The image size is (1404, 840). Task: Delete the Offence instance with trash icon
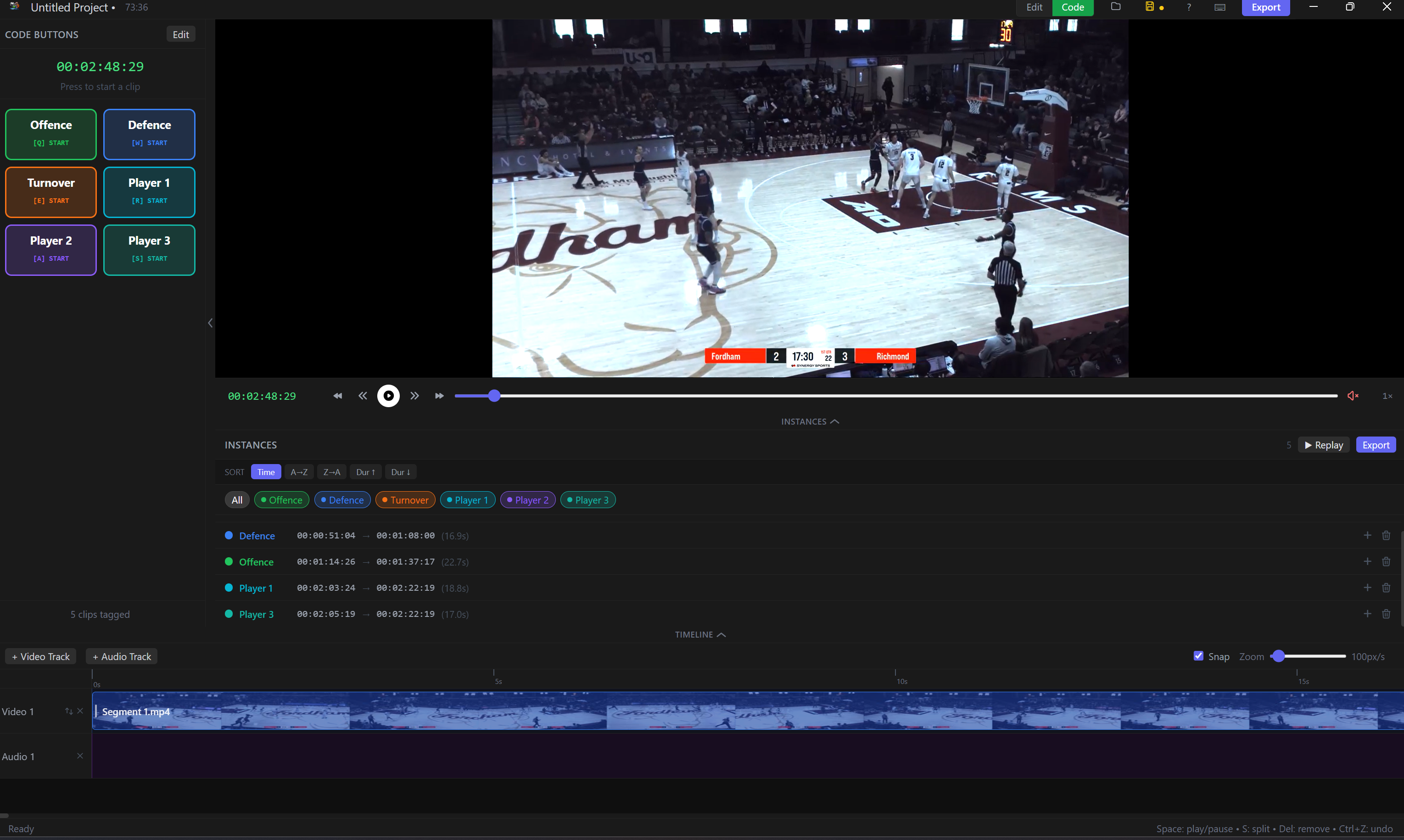point(1386,561)
